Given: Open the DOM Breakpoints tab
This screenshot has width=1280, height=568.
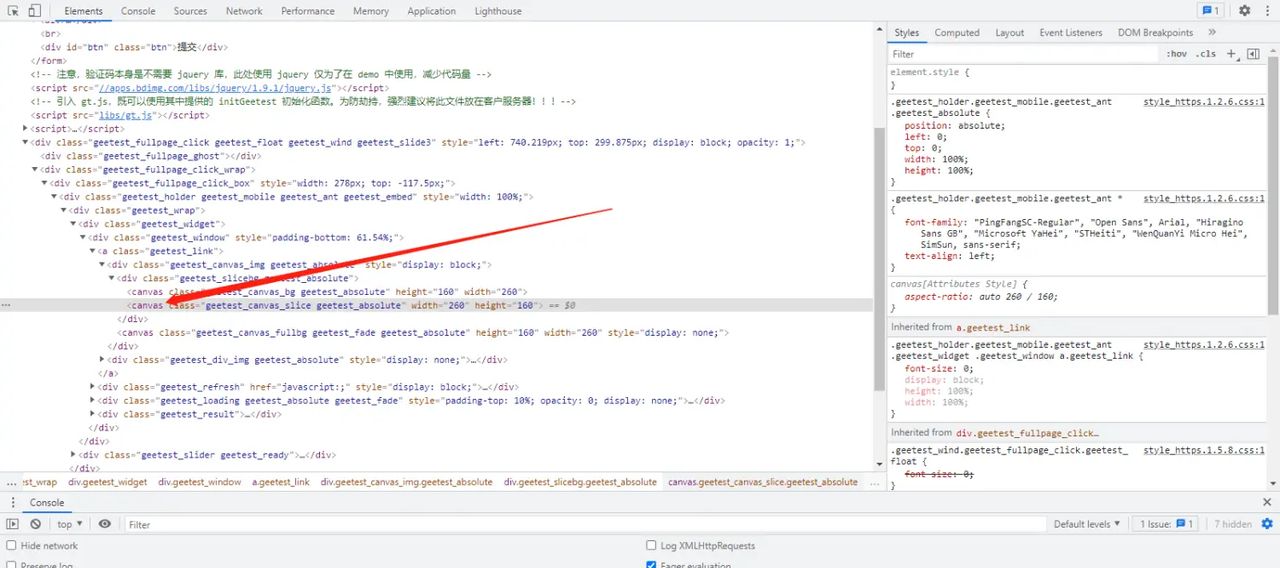Looking at the screenshot, I should (x=1156, y=32).
